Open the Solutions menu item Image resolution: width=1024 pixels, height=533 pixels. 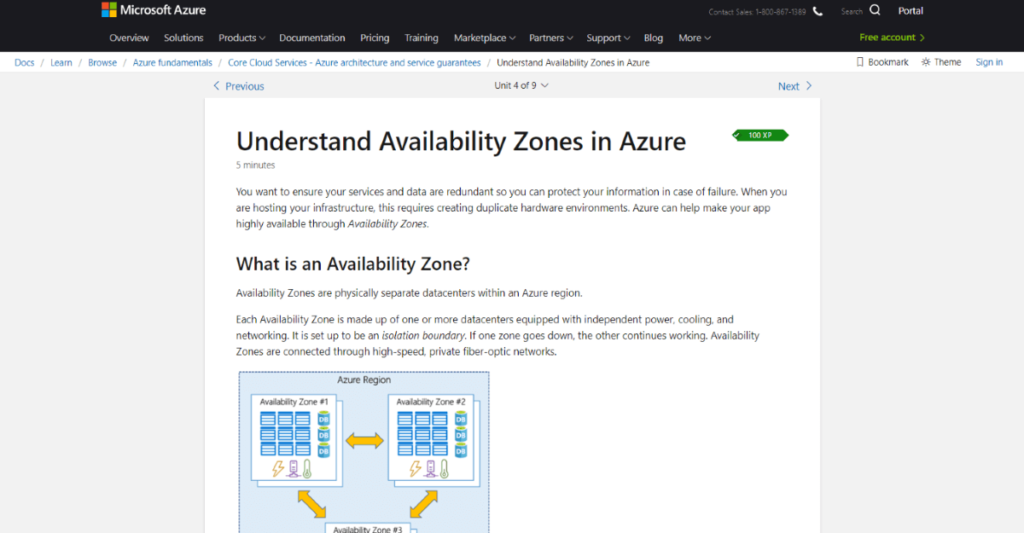click(x=184, y=38)
